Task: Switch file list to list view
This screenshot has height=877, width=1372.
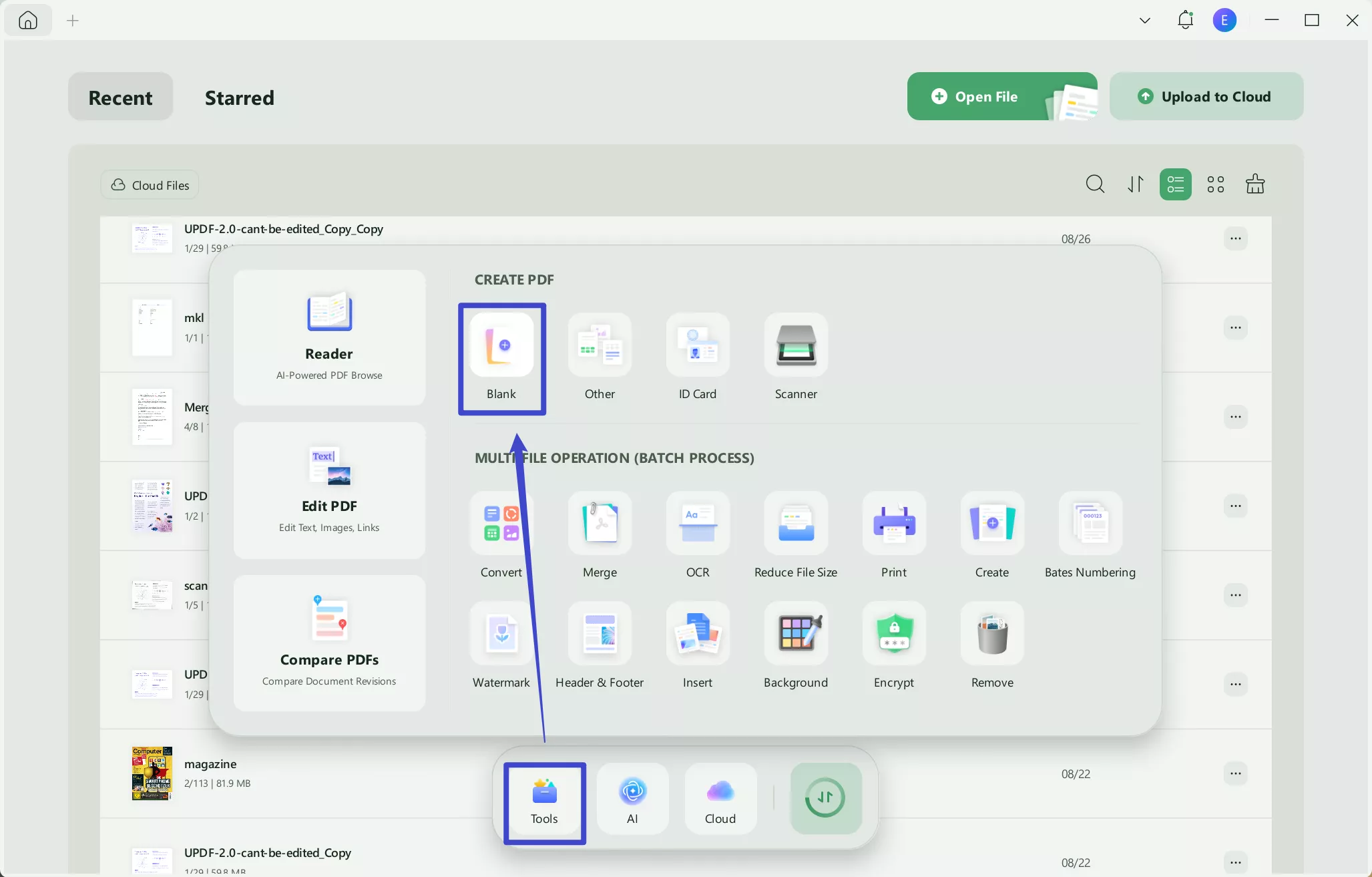Action: coord(1175,184)
